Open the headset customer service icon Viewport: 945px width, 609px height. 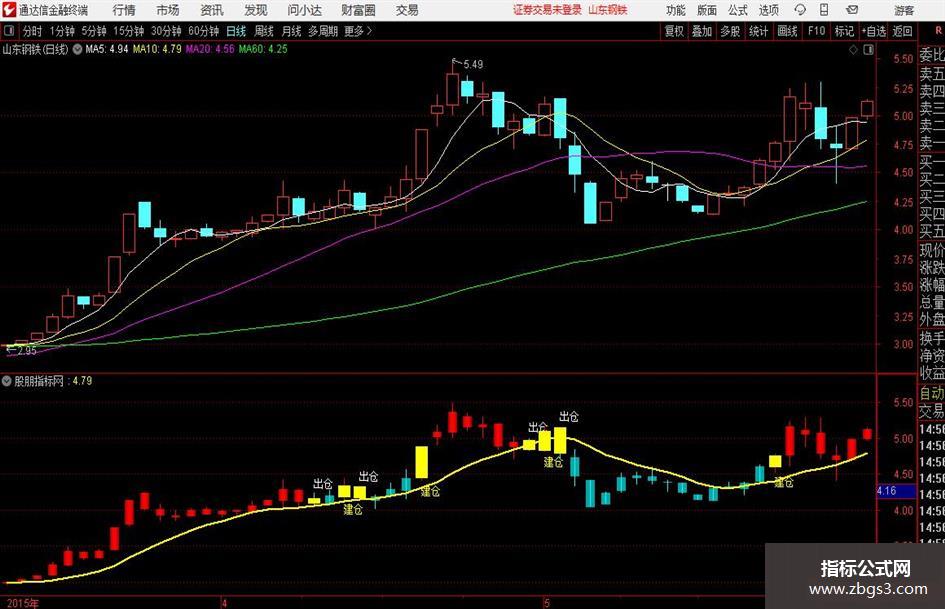pos(800,10)
